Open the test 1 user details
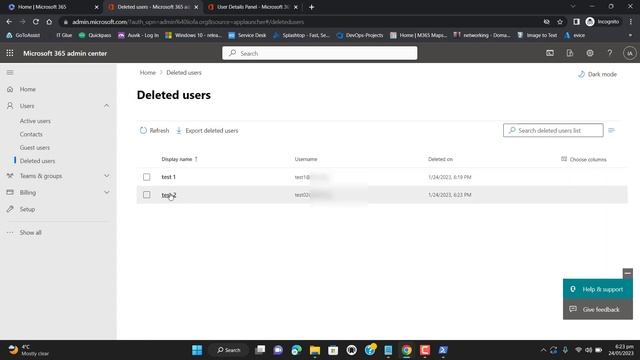Viewport: 640px width, 360px height. click(169, 177)
